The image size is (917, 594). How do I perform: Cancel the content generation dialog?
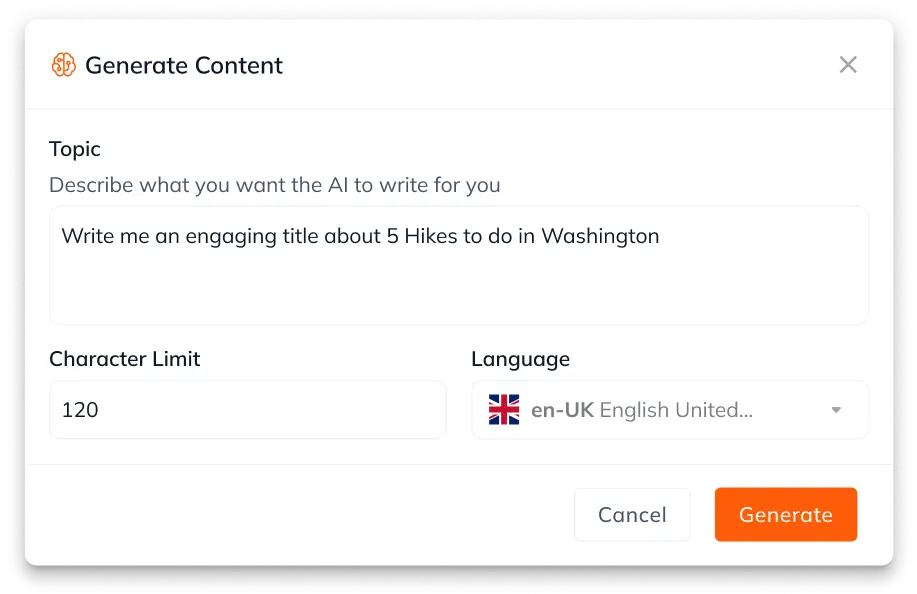coord(632,514)
